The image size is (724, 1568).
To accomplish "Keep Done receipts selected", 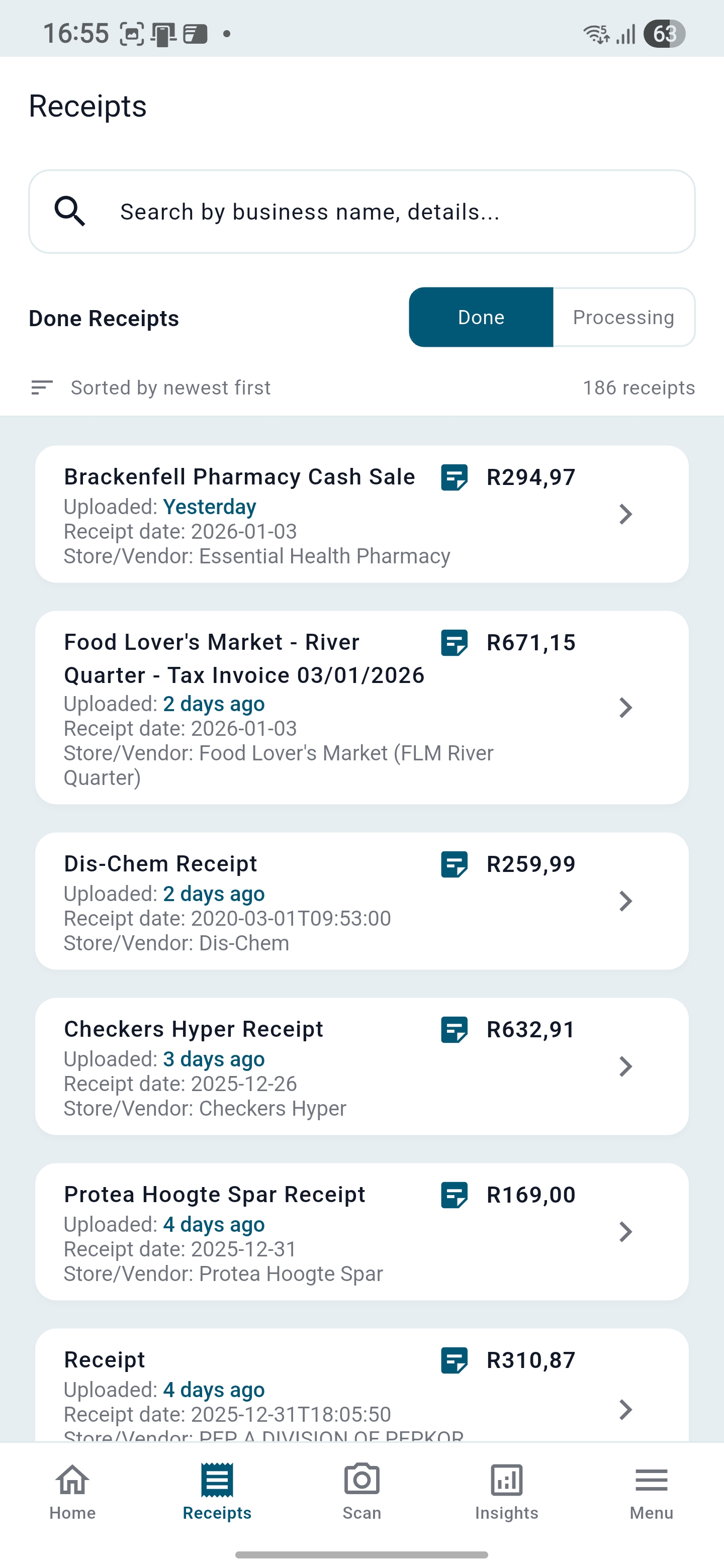I will tap(481, 317).
